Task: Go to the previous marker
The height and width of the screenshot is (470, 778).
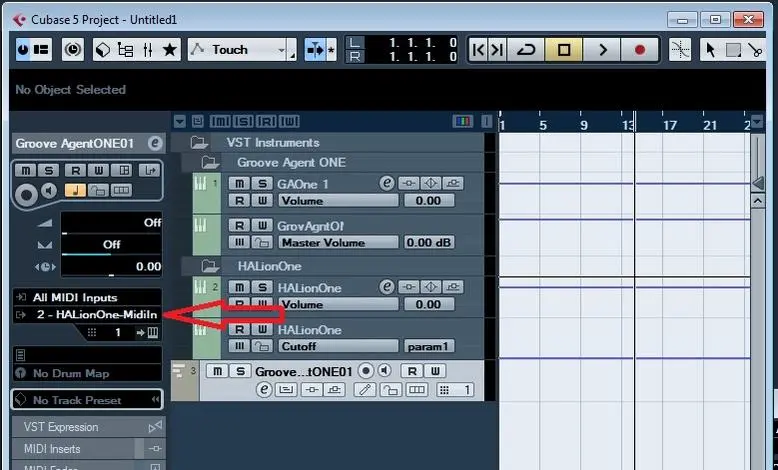Action: [478, 50]
